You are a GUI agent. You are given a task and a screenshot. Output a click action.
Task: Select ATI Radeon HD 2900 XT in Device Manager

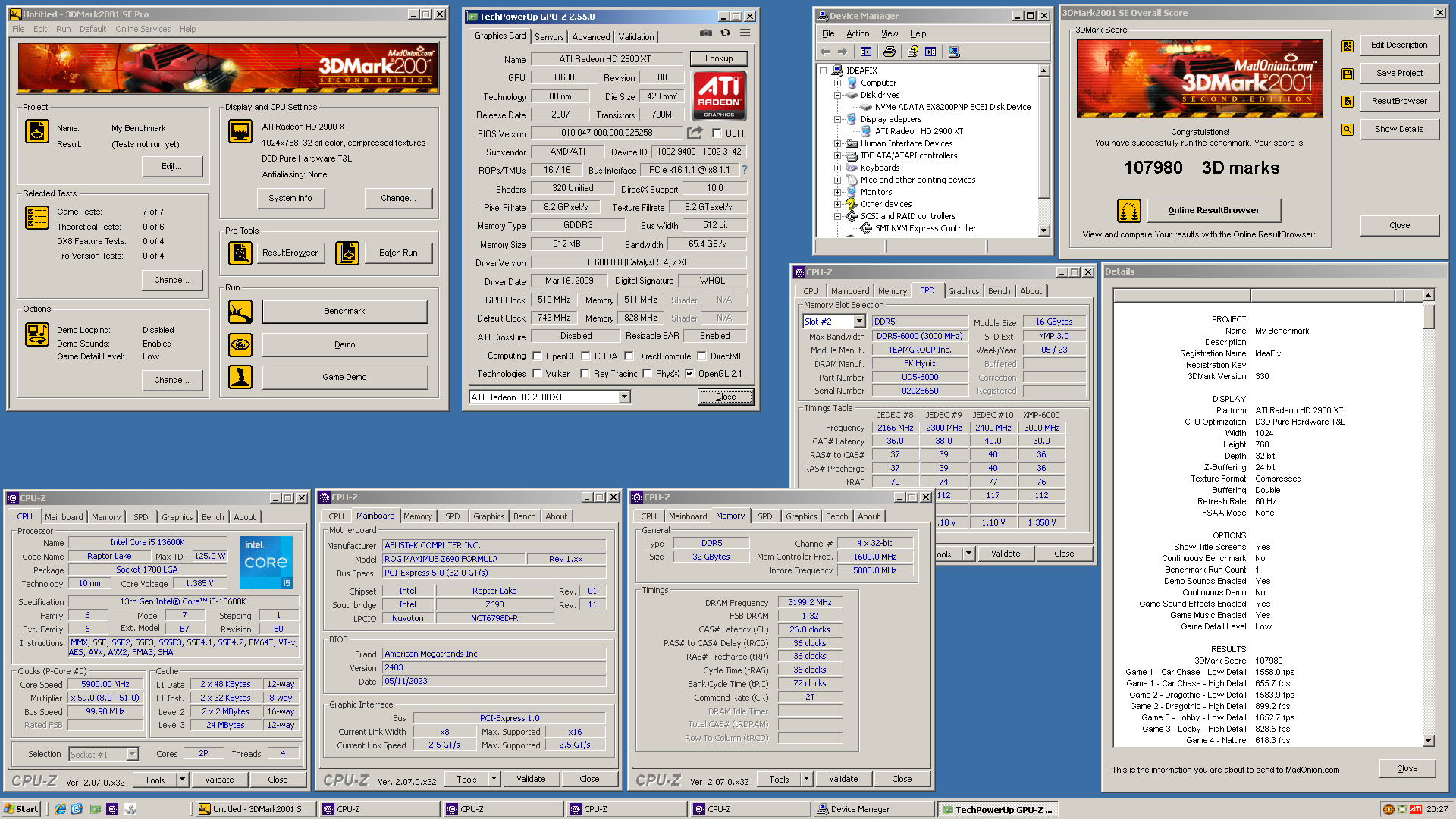tap(918, 132)
